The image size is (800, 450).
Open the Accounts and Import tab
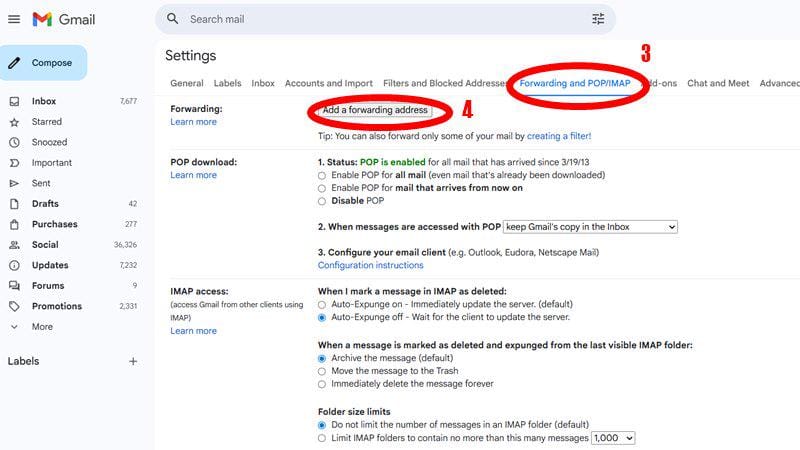329,83
